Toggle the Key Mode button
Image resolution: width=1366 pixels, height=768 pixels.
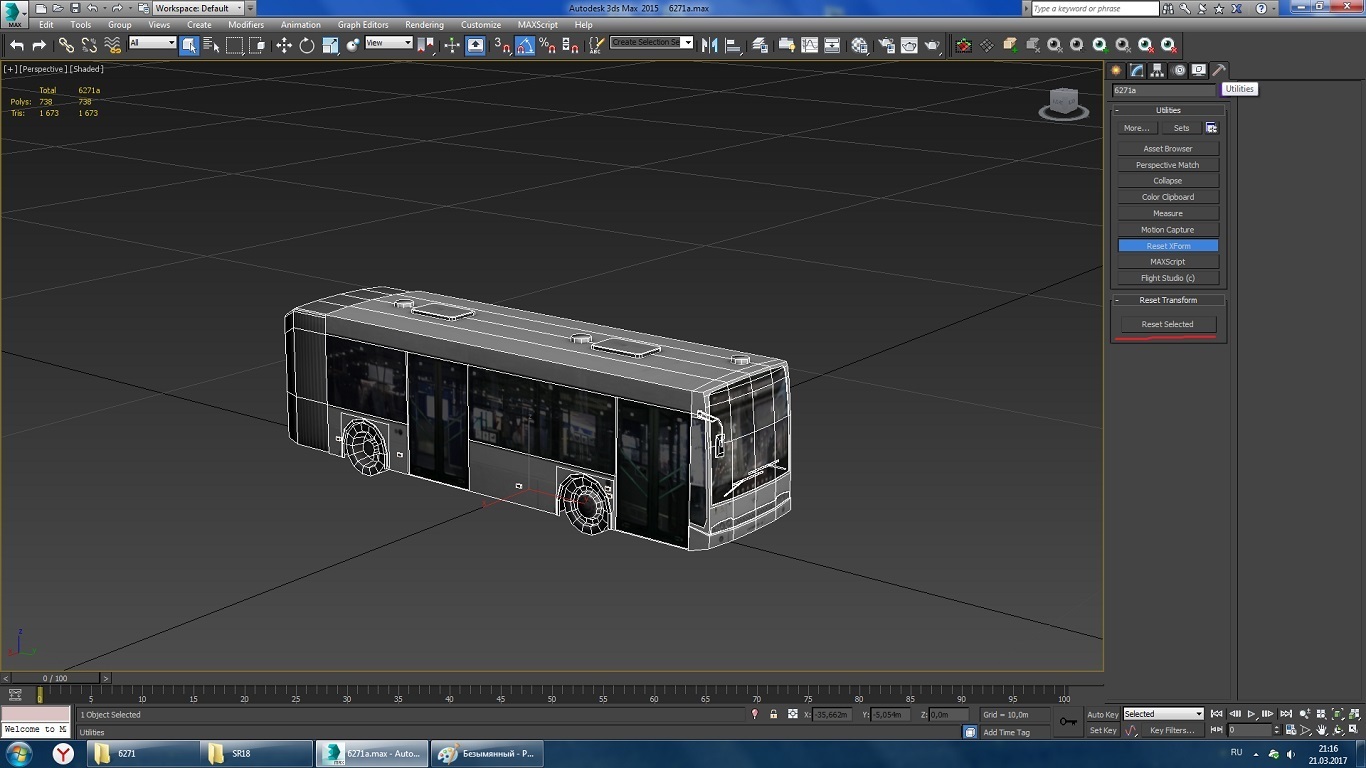1215,730
